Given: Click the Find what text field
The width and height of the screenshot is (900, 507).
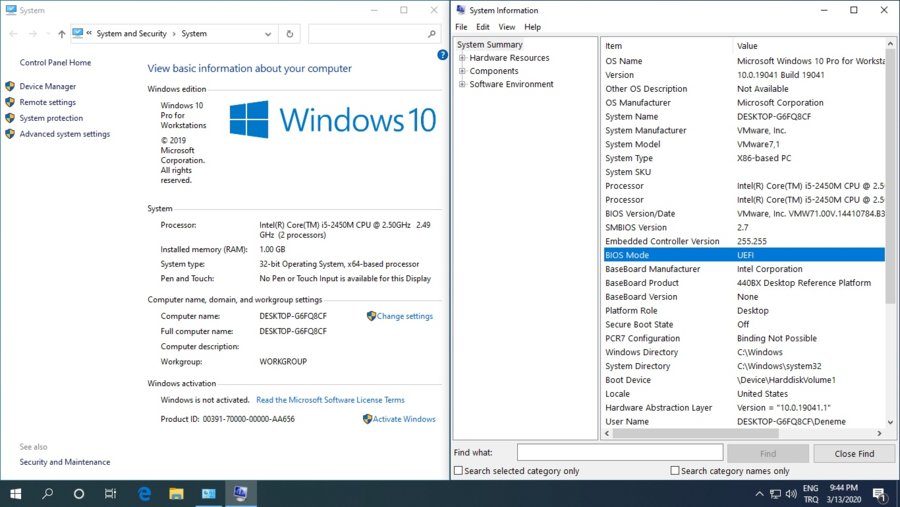Looking at the screenshot, I should click(619, 453).
